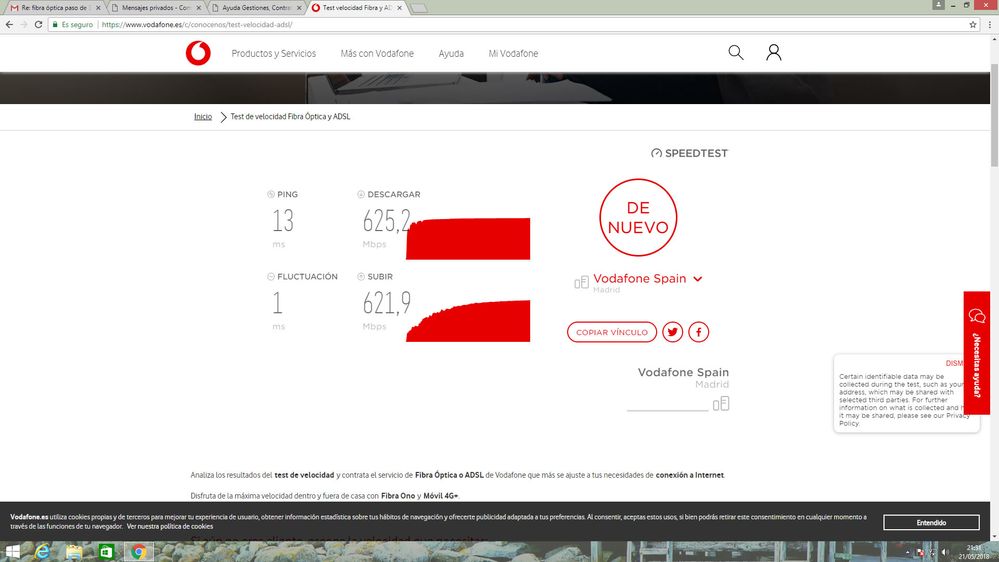Close the Test velocidad Fibra tab
The image size is (999, 562).
399,8
